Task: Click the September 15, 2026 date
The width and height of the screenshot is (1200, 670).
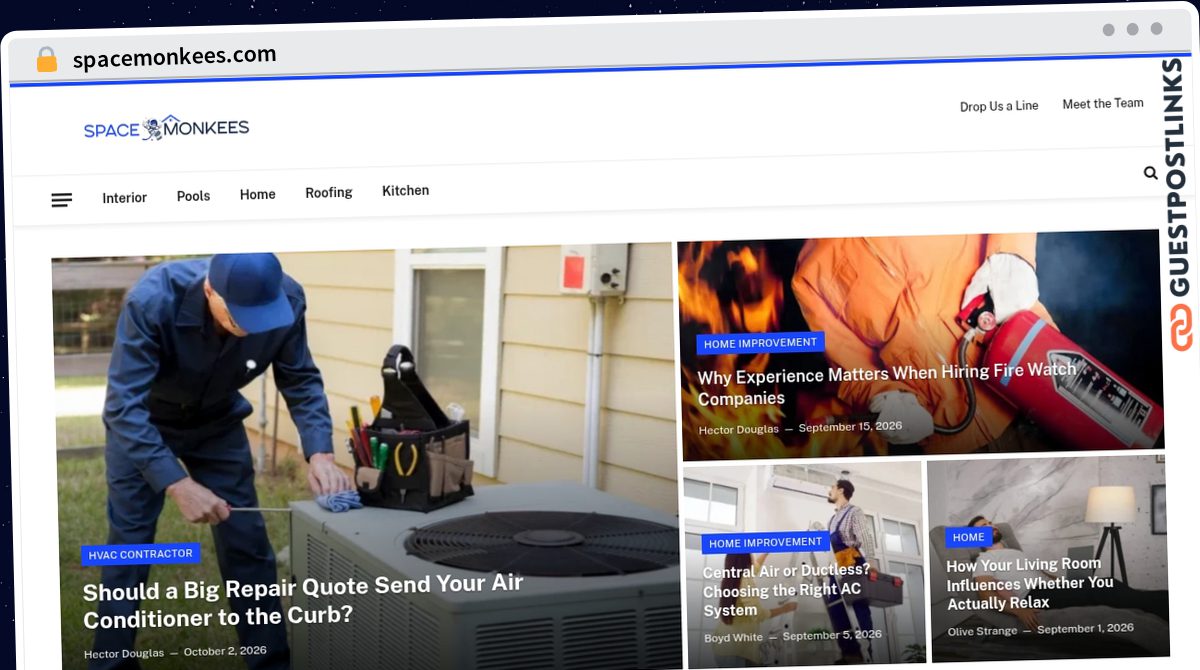Action: click(850, 426)
